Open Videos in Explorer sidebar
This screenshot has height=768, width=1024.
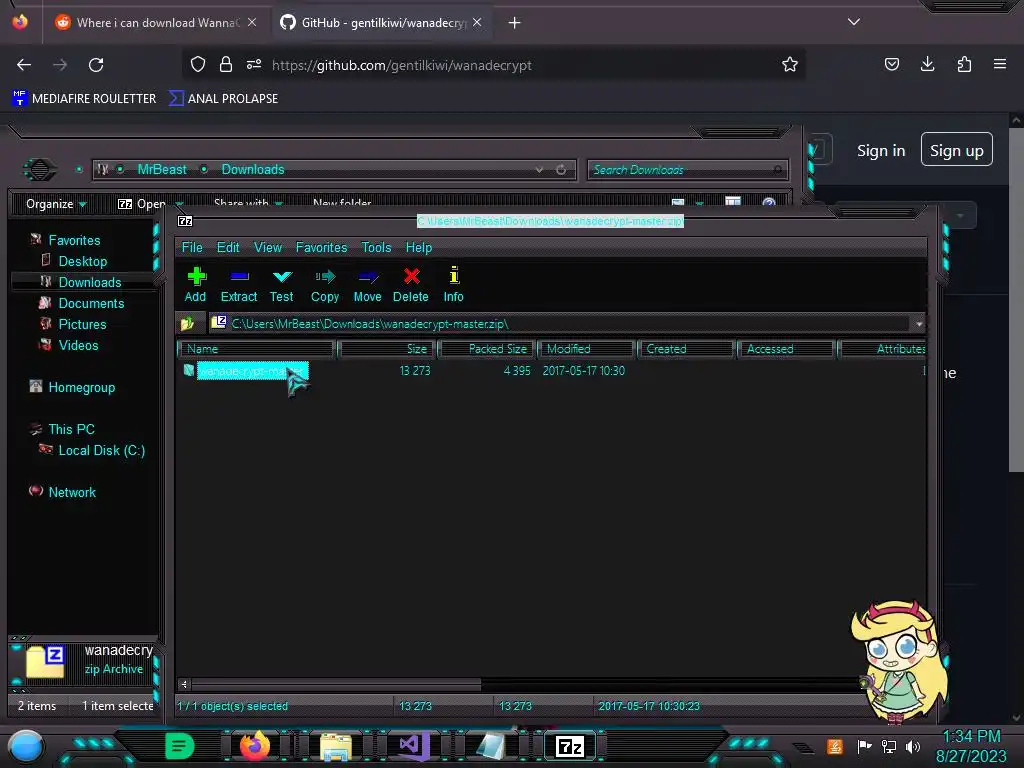click(78, 345)
